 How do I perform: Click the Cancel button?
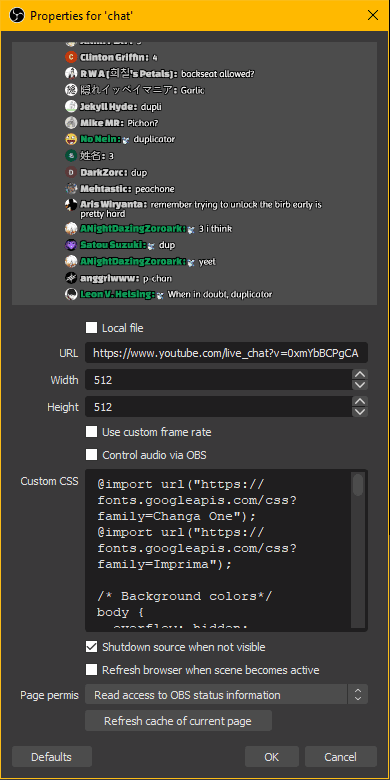341,757
